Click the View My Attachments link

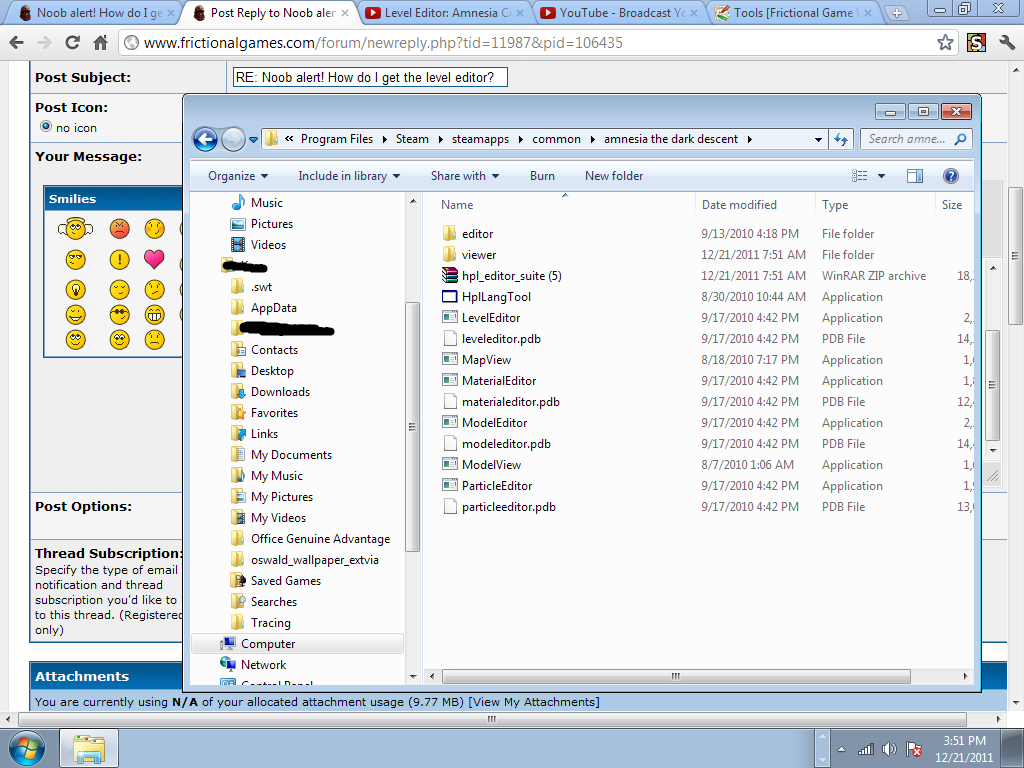pyautogui.click(x=534, y=702)
